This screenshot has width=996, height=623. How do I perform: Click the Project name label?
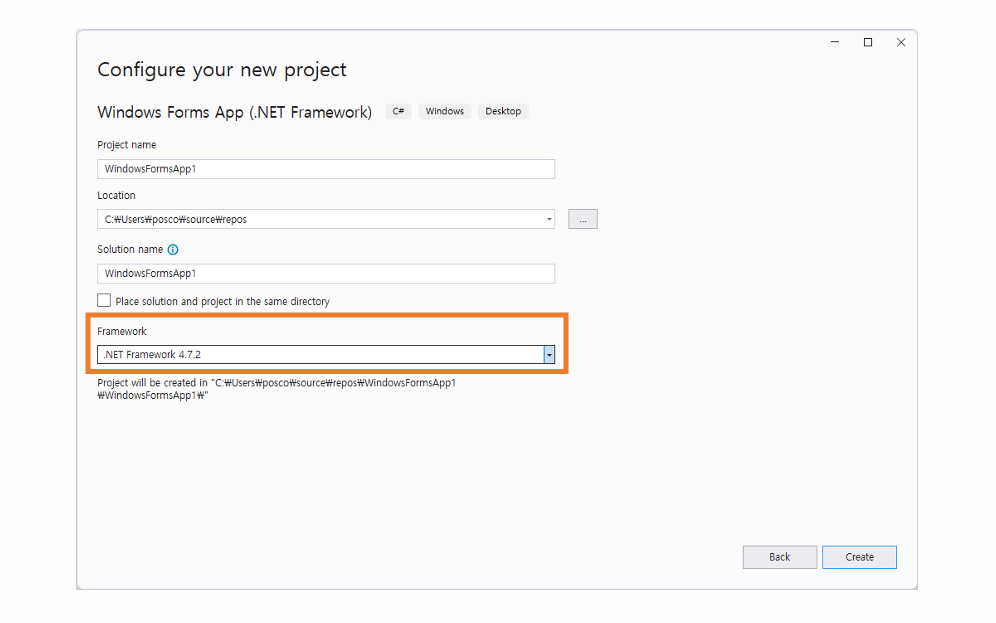coord(126,145)
